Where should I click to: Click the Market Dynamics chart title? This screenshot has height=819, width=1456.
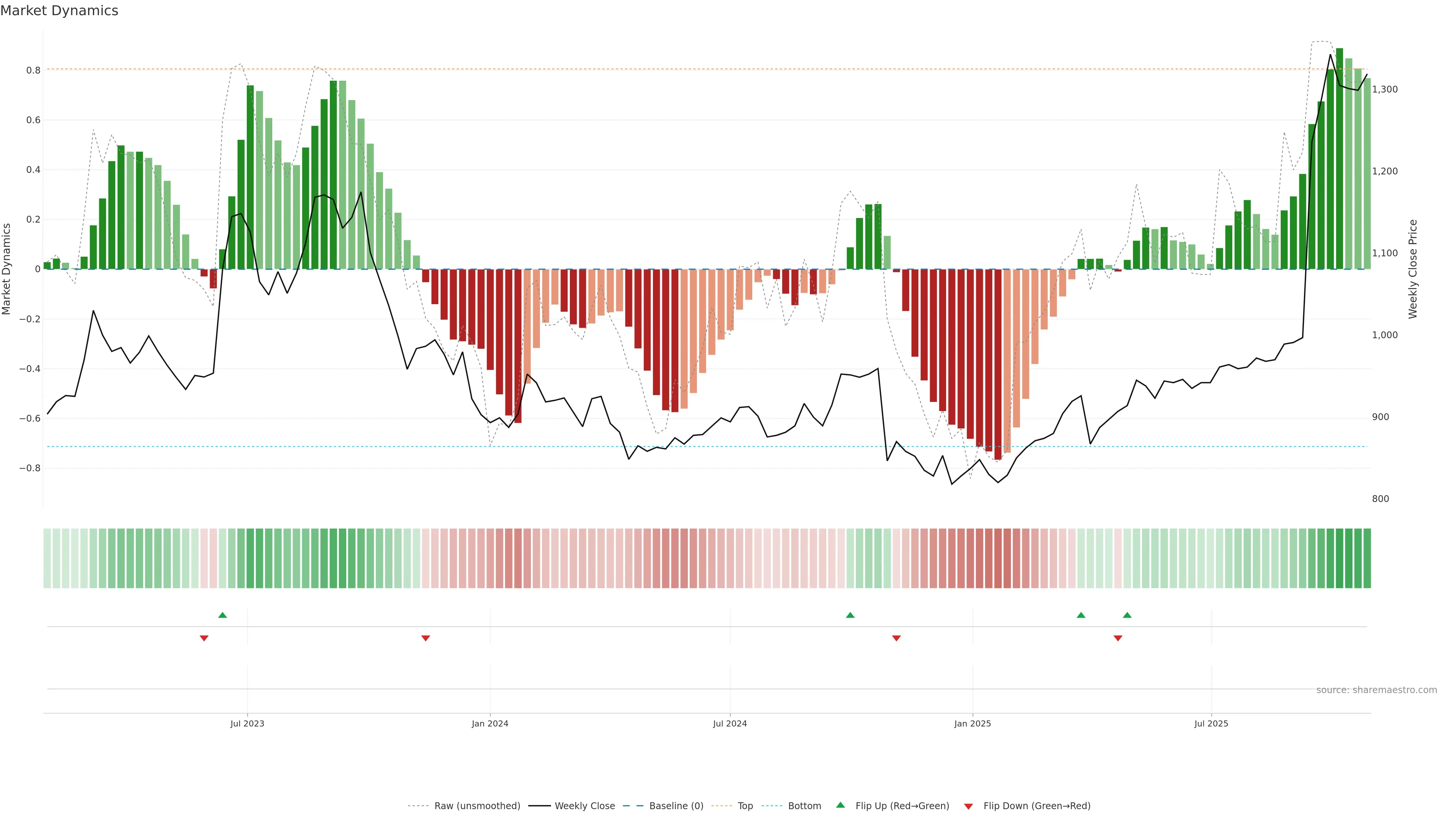click(x=60, y=11)
